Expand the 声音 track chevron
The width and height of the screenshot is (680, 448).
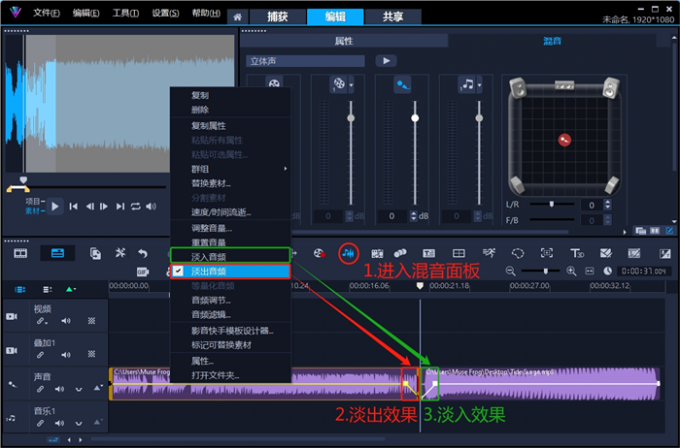(x=78, y=389)
